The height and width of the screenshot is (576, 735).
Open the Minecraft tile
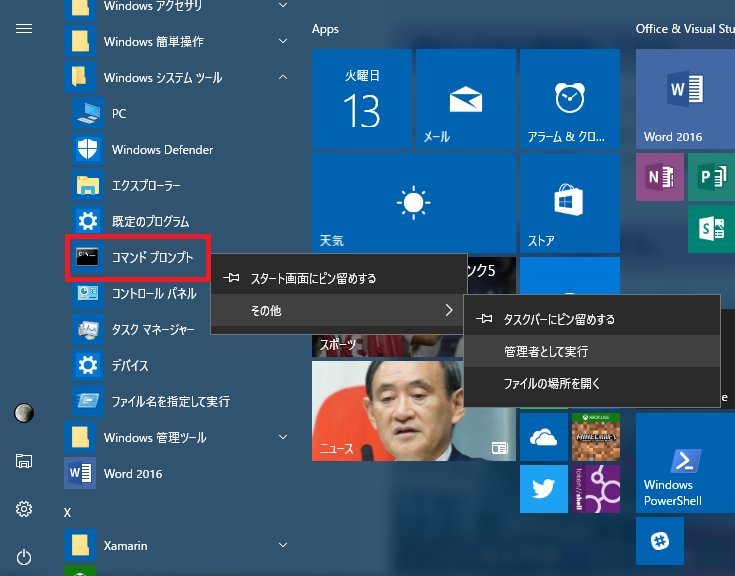(596, 437)
